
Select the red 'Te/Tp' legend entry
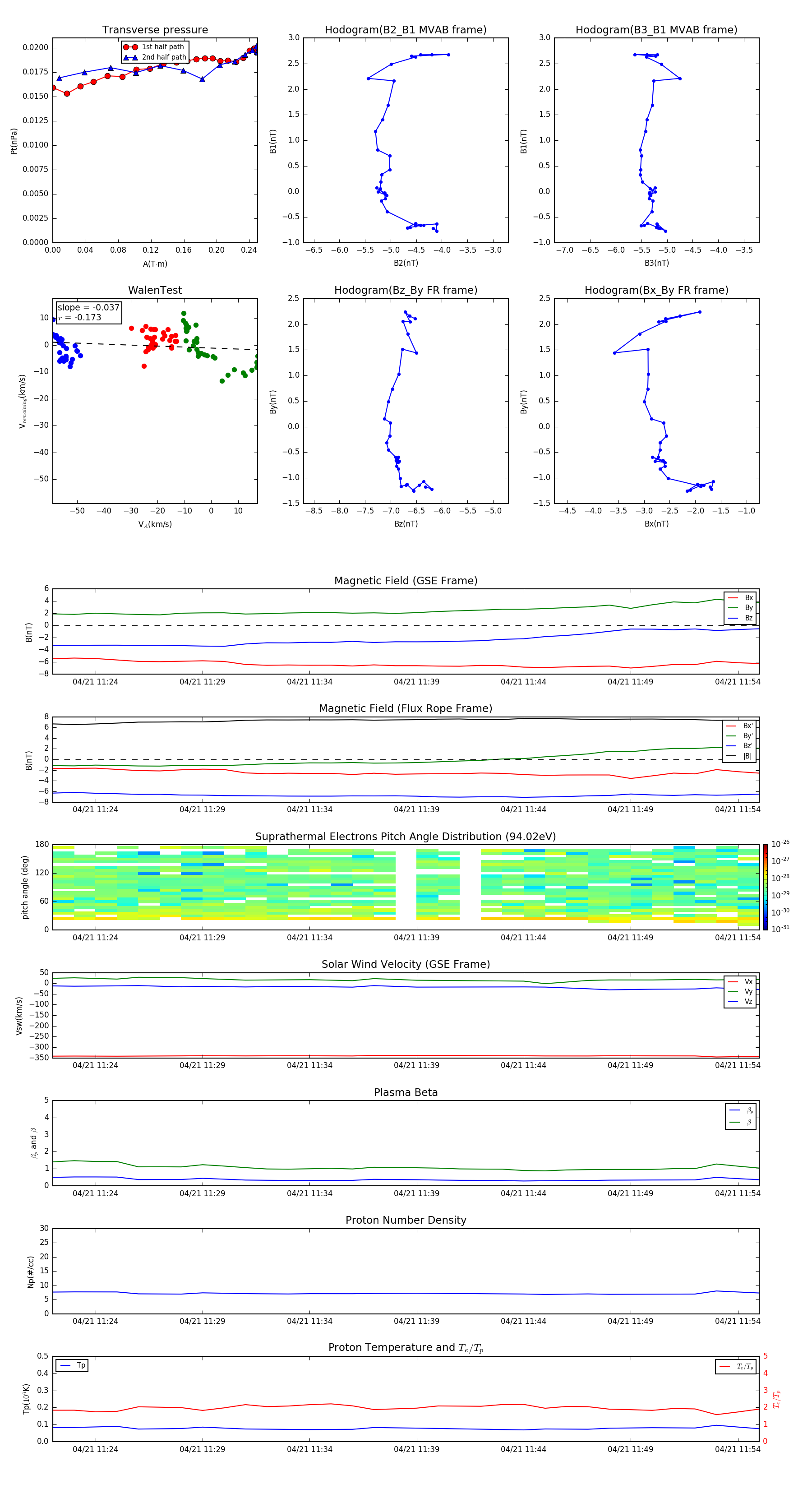[736, 1366]
